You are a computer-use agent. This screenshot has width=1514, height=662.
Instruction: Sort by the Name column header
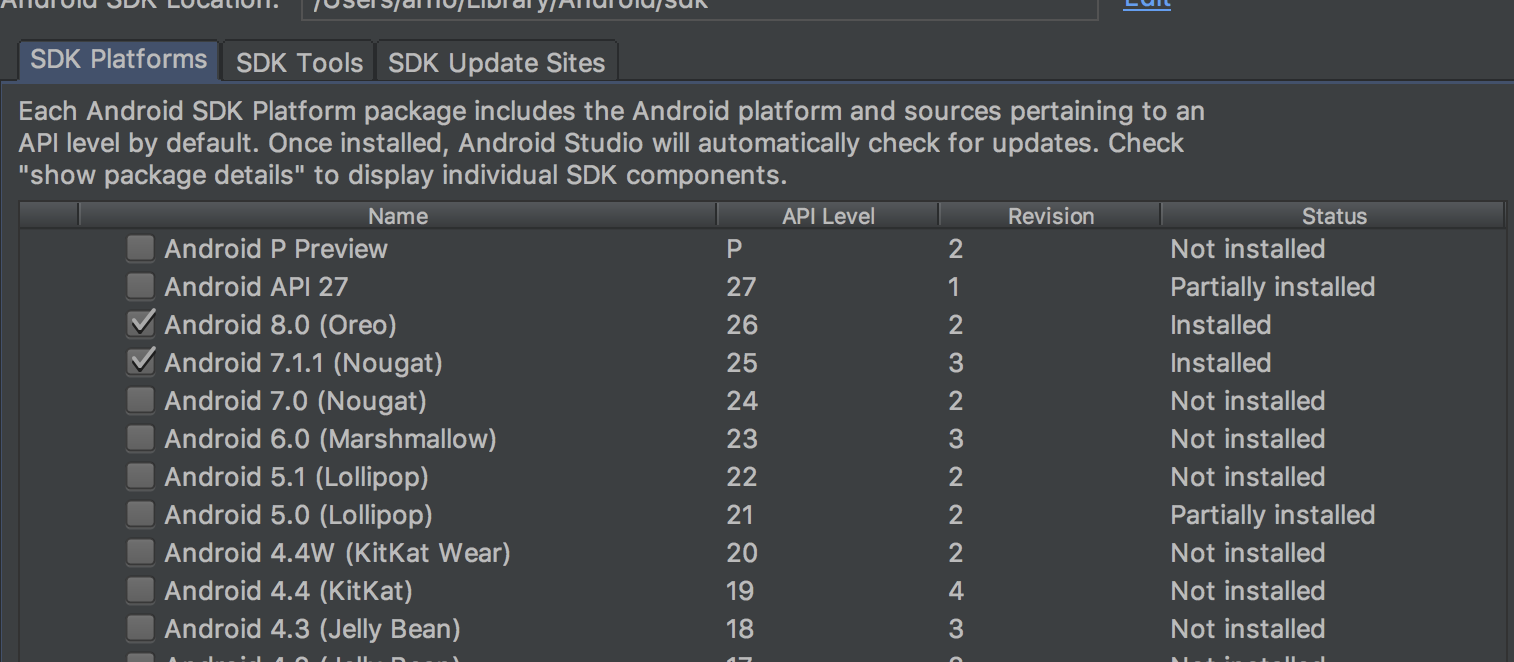coord(398,216)
